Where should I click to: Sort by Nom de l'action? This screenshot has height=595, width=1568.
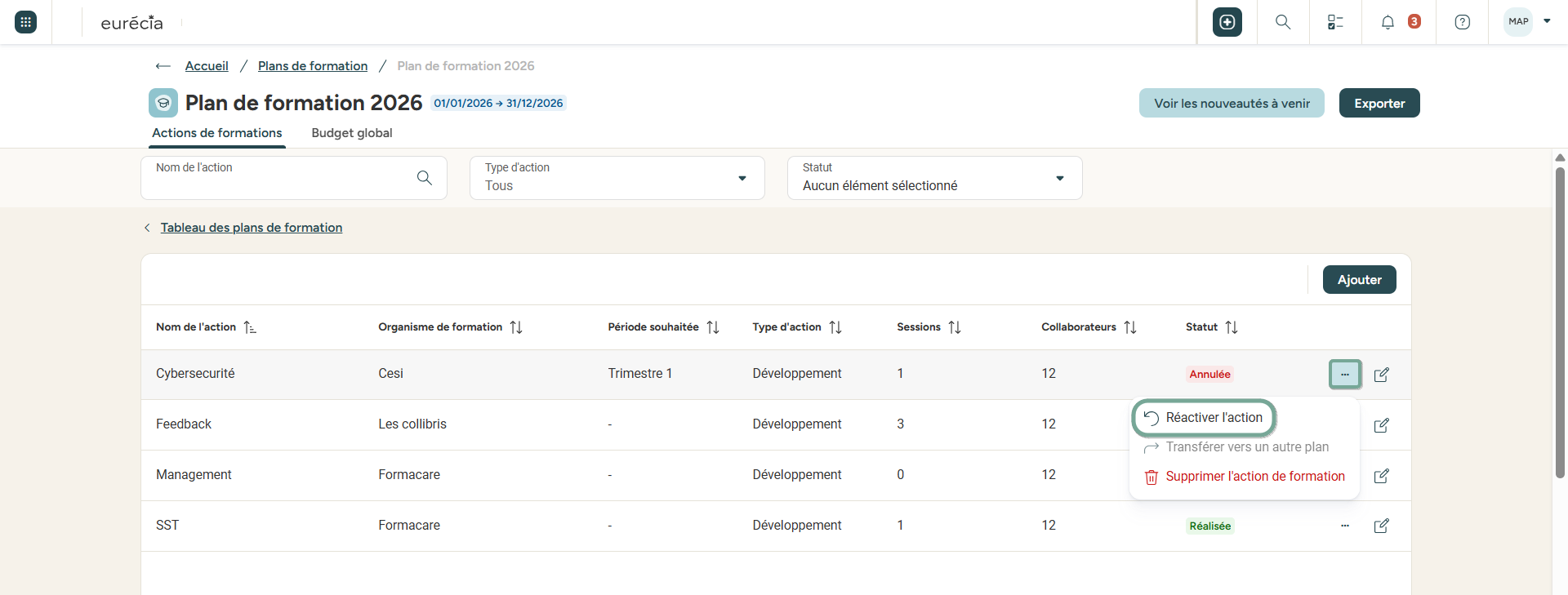coord(250,327)
